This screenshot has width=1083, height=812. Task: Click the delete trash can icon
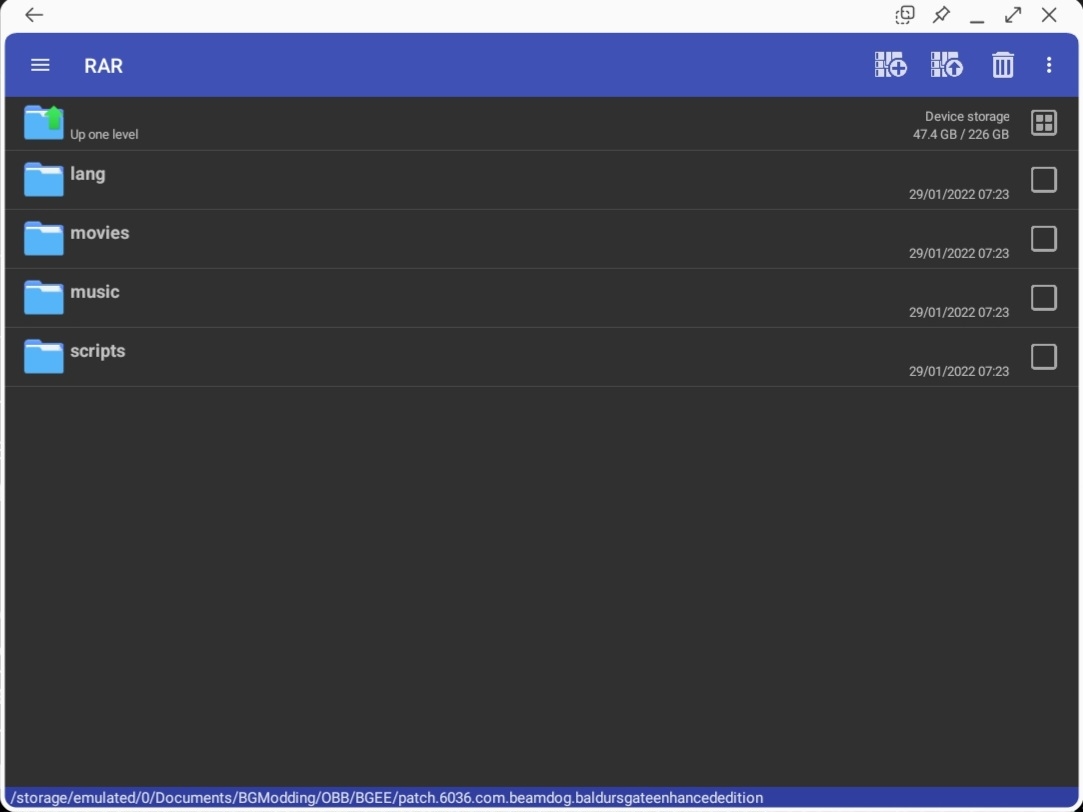coord(1002,65)
